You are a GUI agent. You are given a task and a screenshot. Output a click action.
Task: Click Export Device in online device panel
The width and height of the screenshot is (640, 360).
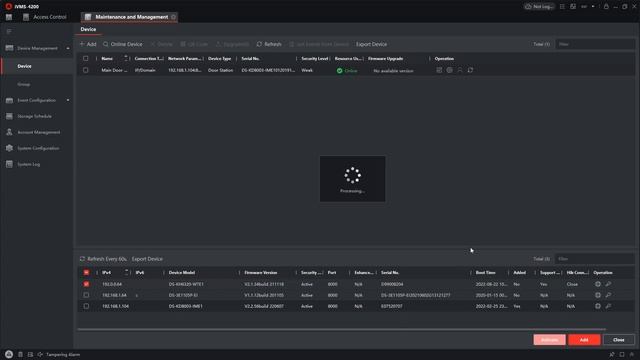(147, 259)
